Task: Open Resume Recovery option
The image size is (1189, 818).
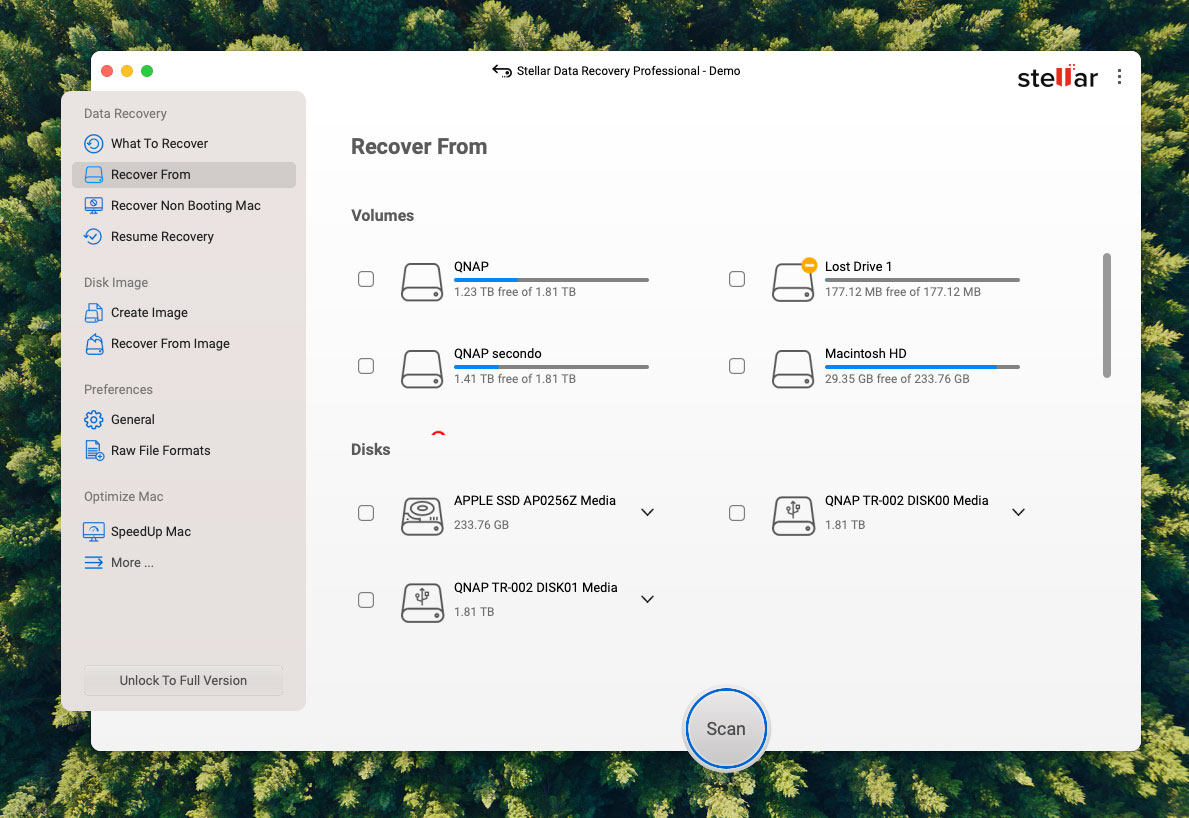Action: (x=184, y=237)
